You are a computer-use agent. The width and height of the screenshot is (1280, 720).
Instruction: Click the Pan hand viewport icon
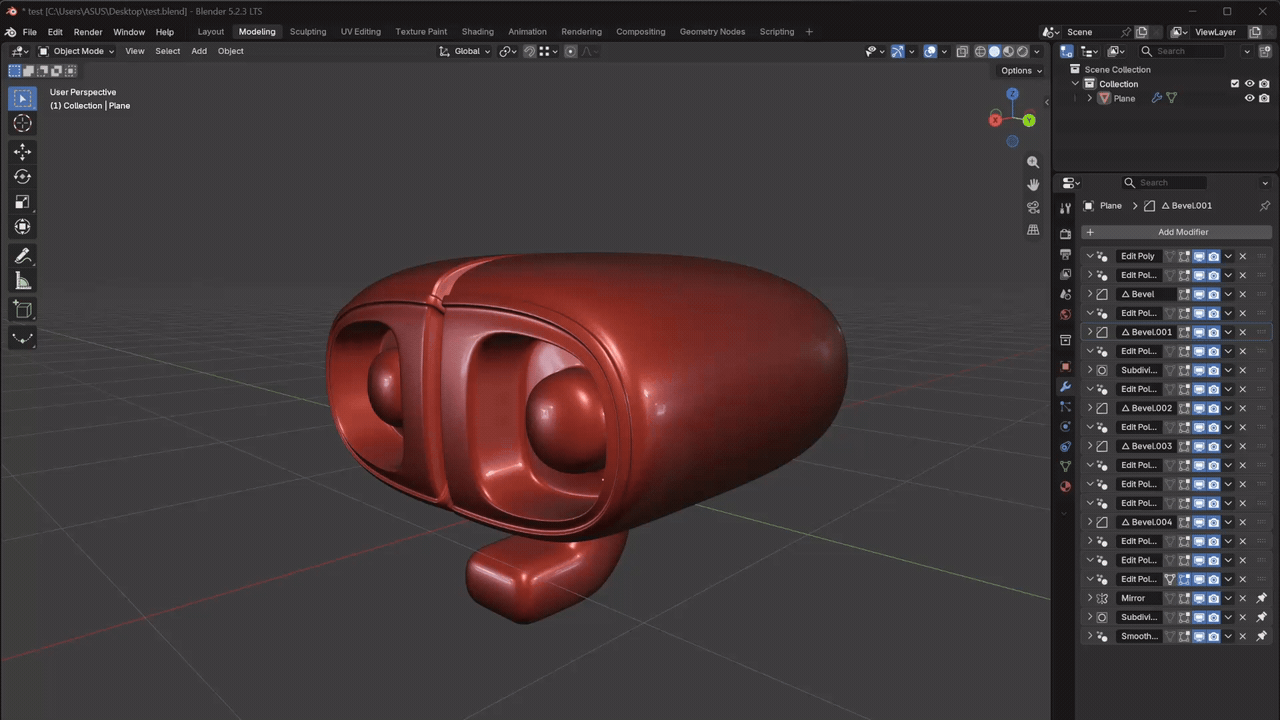coord(1033,185)
